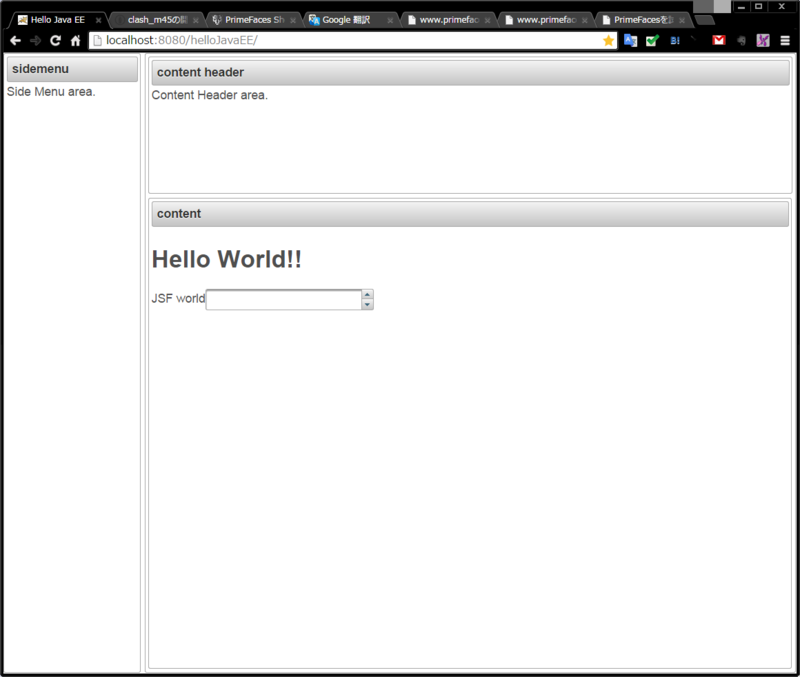Increase the JSF world spinner value
This screenshot has width=800, height=677.
tap(367, 294)
